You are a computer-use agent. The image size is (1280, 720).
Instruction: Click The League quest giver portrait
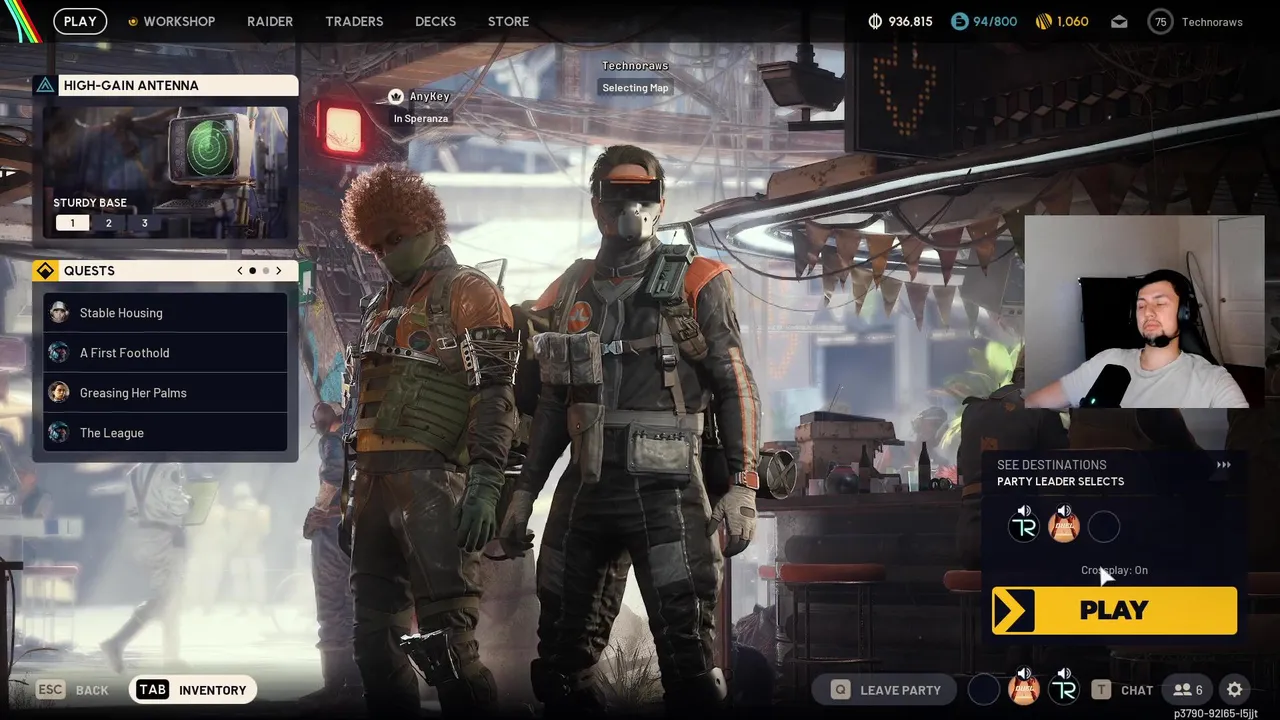[x=59, y=432]
